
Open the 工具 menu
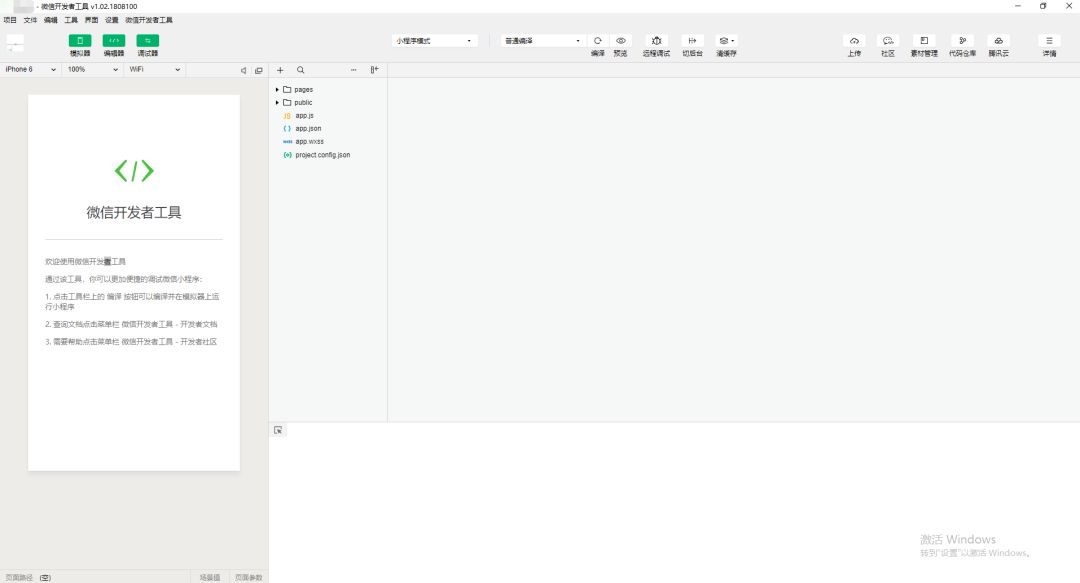point(71,20)
